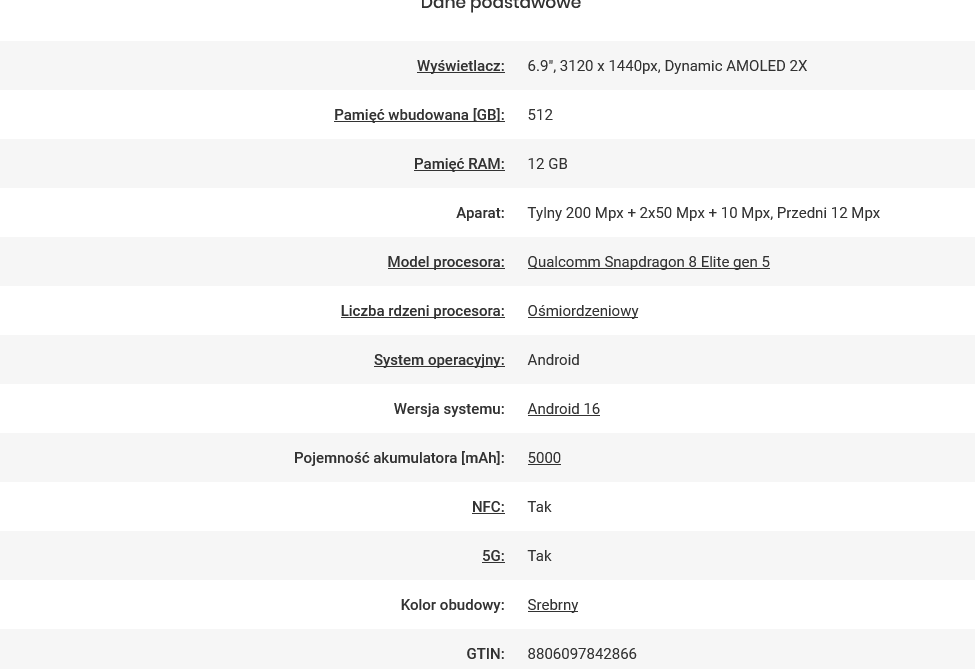
Task: Click the Liczba rdzeni procesora label
Action: [423, 311]
